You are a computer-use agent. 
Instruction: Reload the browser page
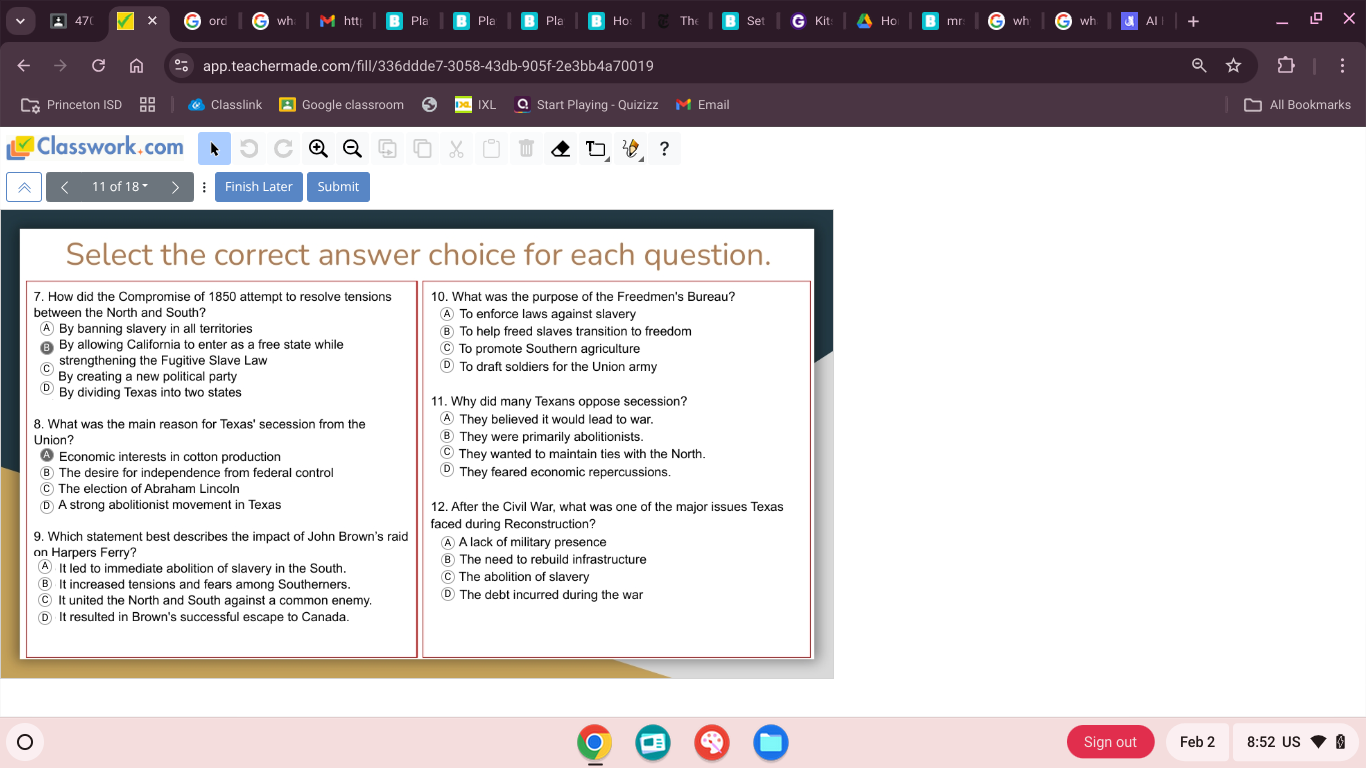coord(98,66)
